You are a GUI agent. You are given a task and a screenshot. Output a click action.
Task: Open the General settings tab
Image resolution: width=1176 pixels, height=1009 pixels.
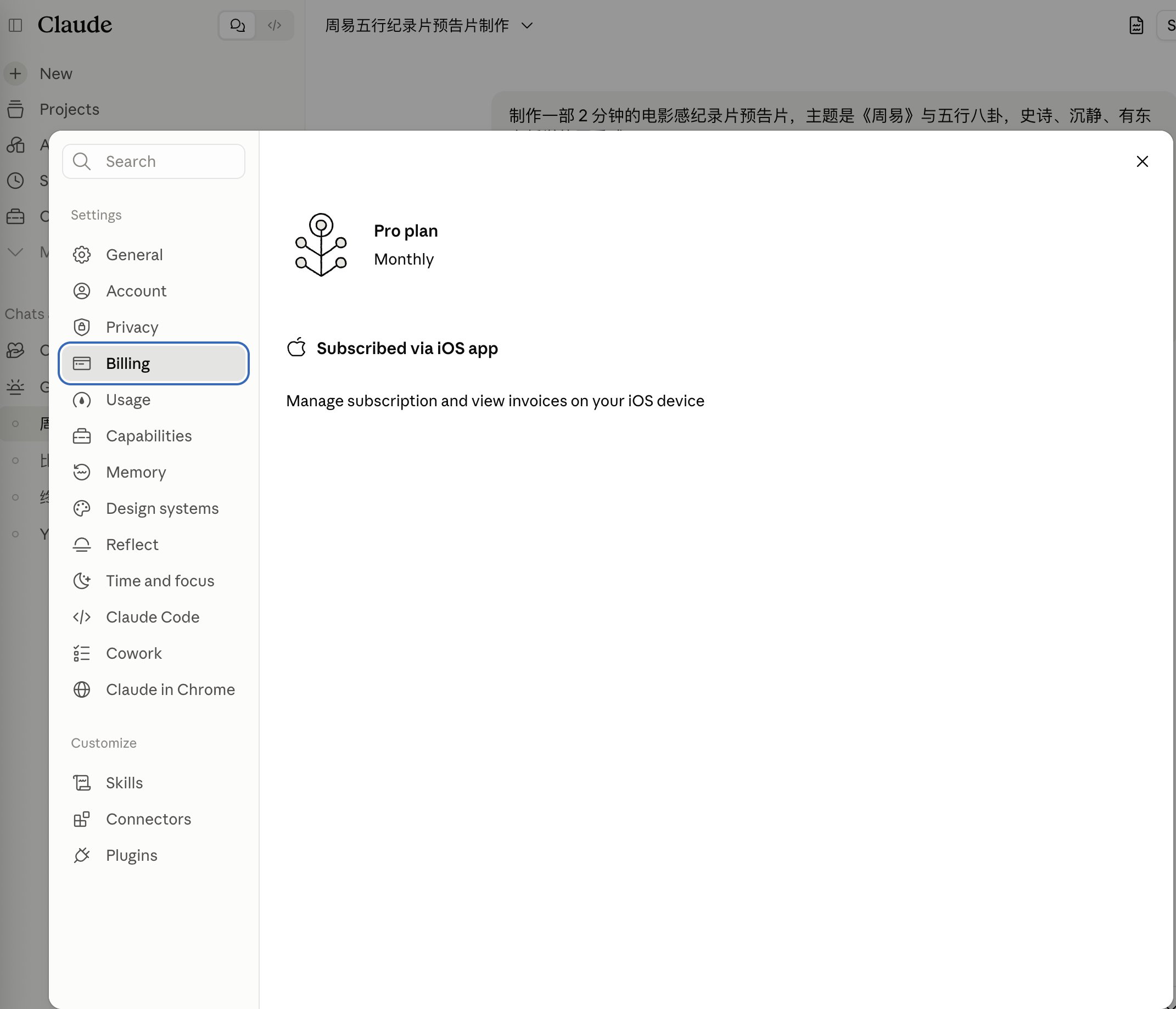click(154, 255)
